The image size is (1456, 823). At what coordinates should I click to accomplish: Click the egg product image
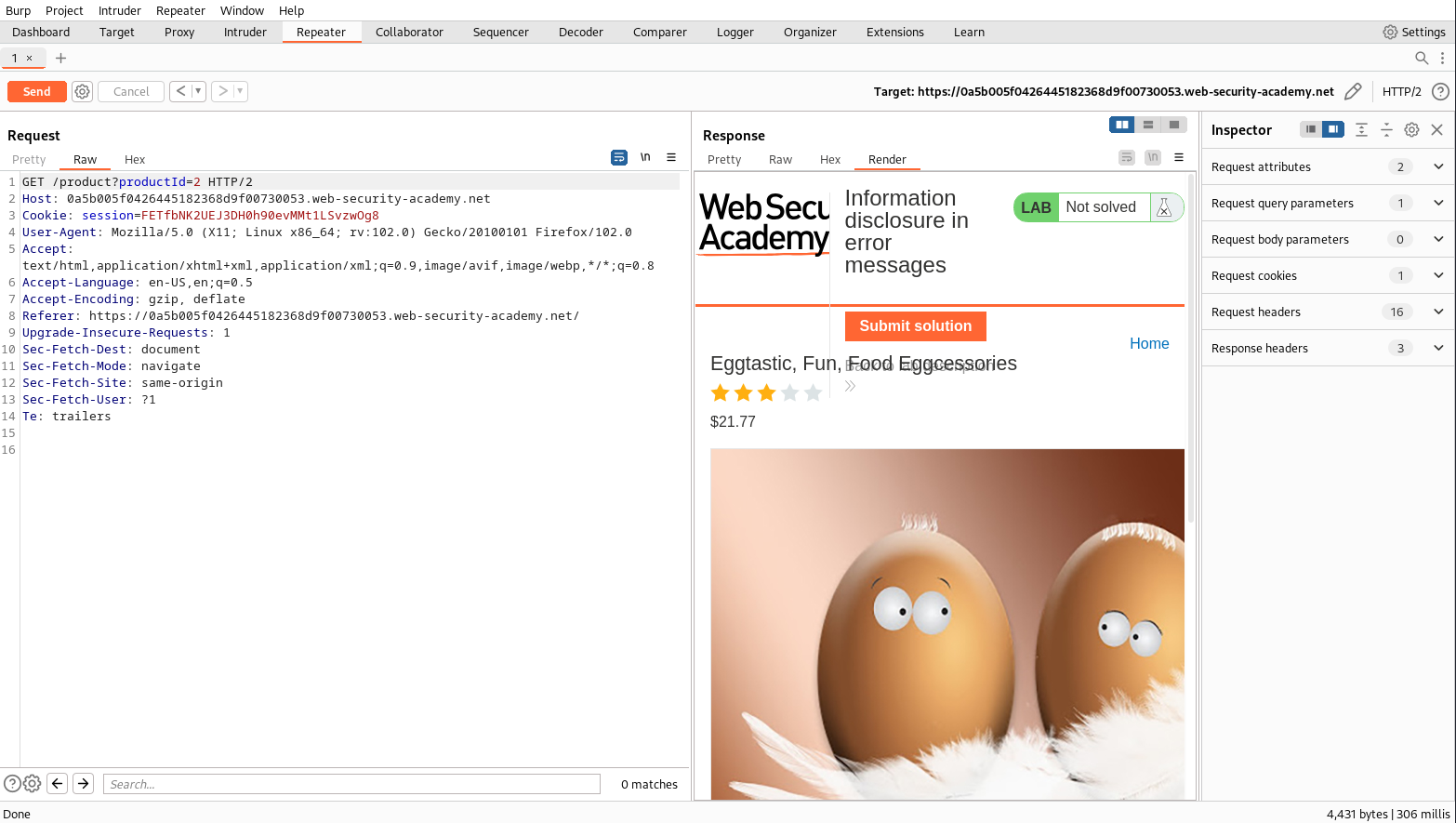(x=947, y=624)
